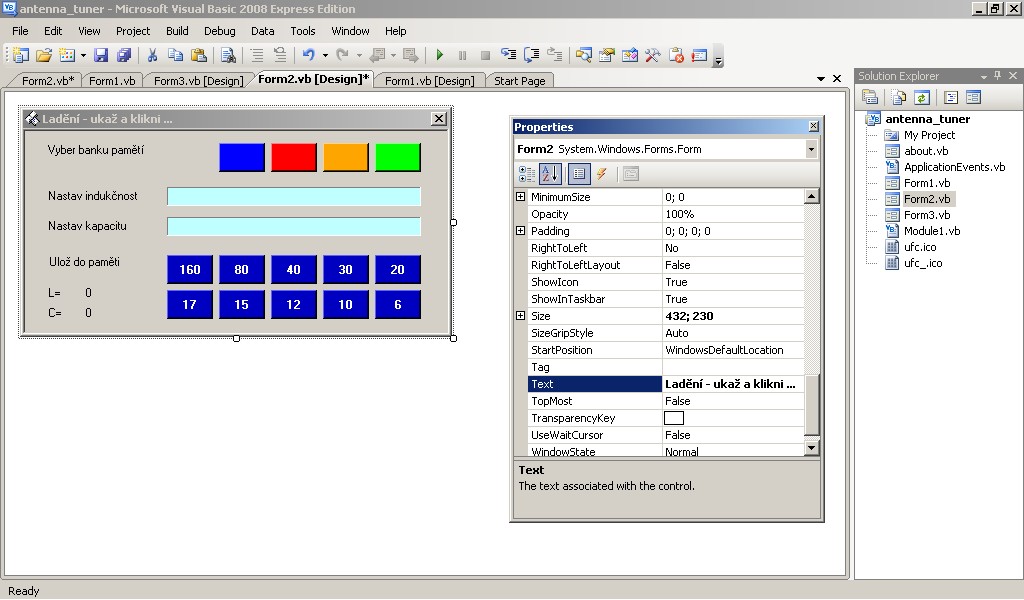
Task: Expand the Size property node
Action: (x=520, y=316)
